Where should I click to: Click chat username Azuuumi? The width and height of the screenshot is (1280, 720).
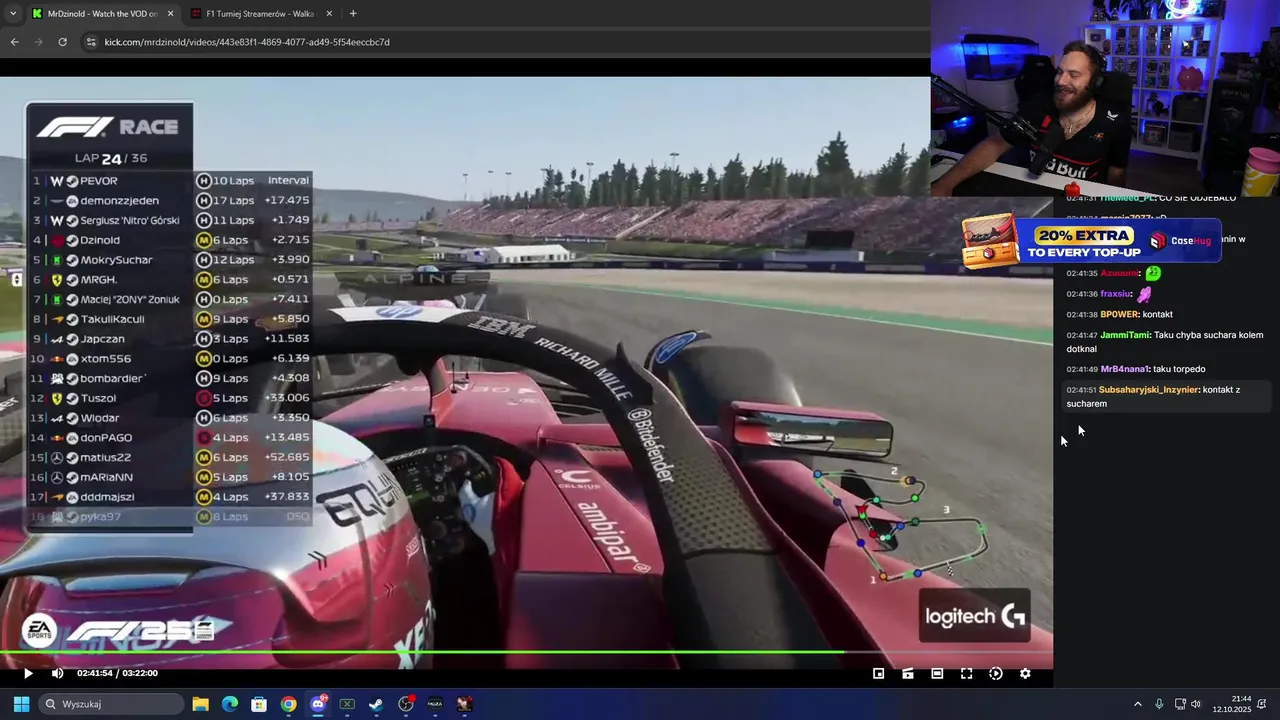tap(1119, 273)
